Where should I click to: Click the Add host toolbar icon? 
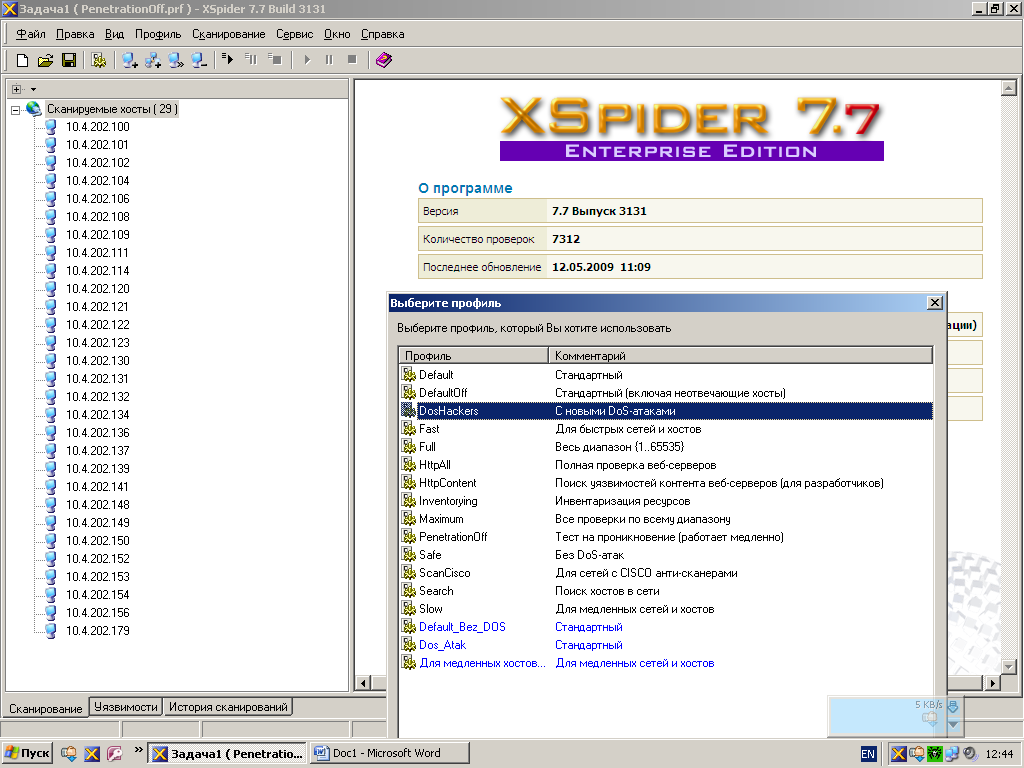[x=130, y=60]
